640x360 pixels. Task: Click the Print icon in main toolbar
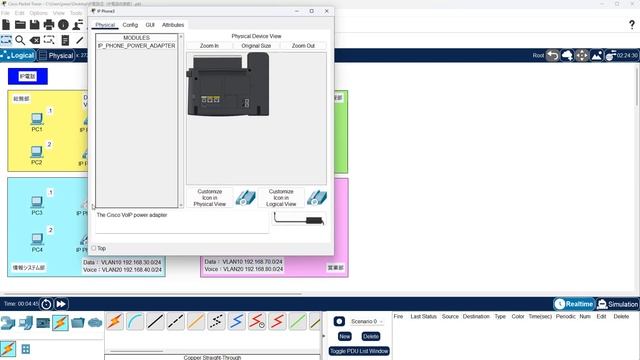coord(49,25)
